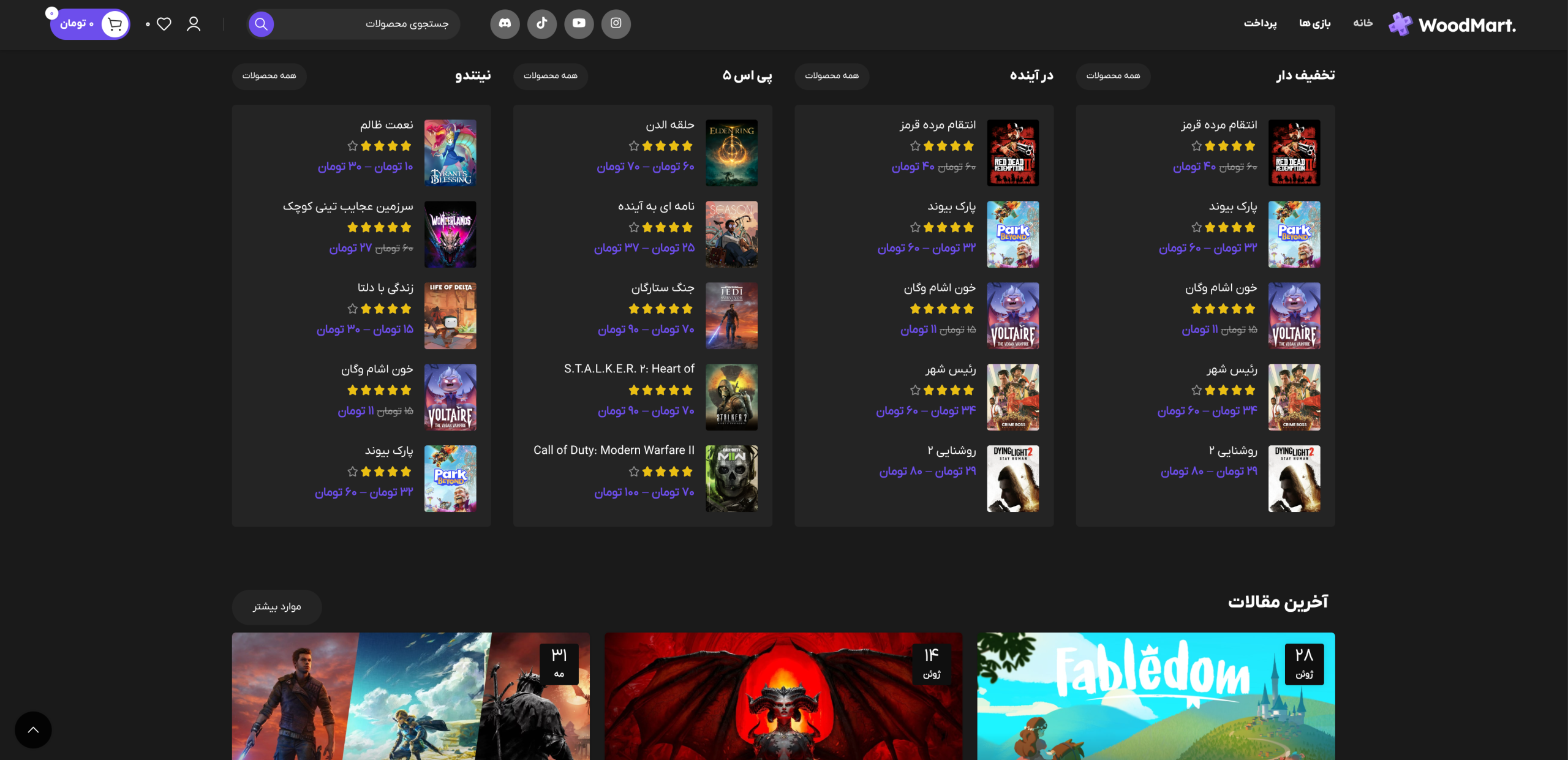
Task: Open the Elden Ring cover thumbnail
Action: (731, 152)
